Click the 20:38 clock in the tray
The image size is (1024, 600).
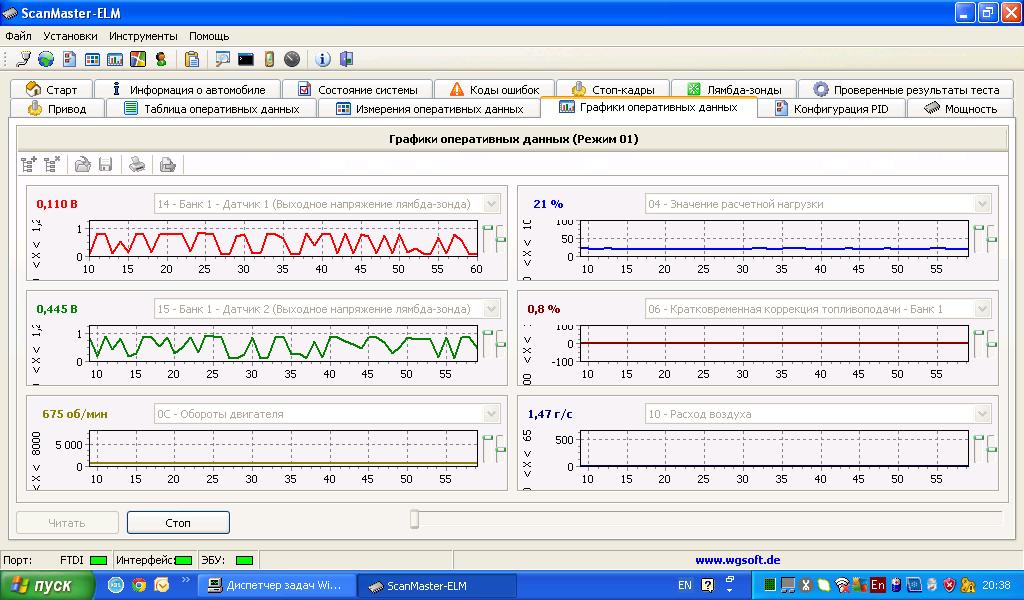click(x=997, y=585)
